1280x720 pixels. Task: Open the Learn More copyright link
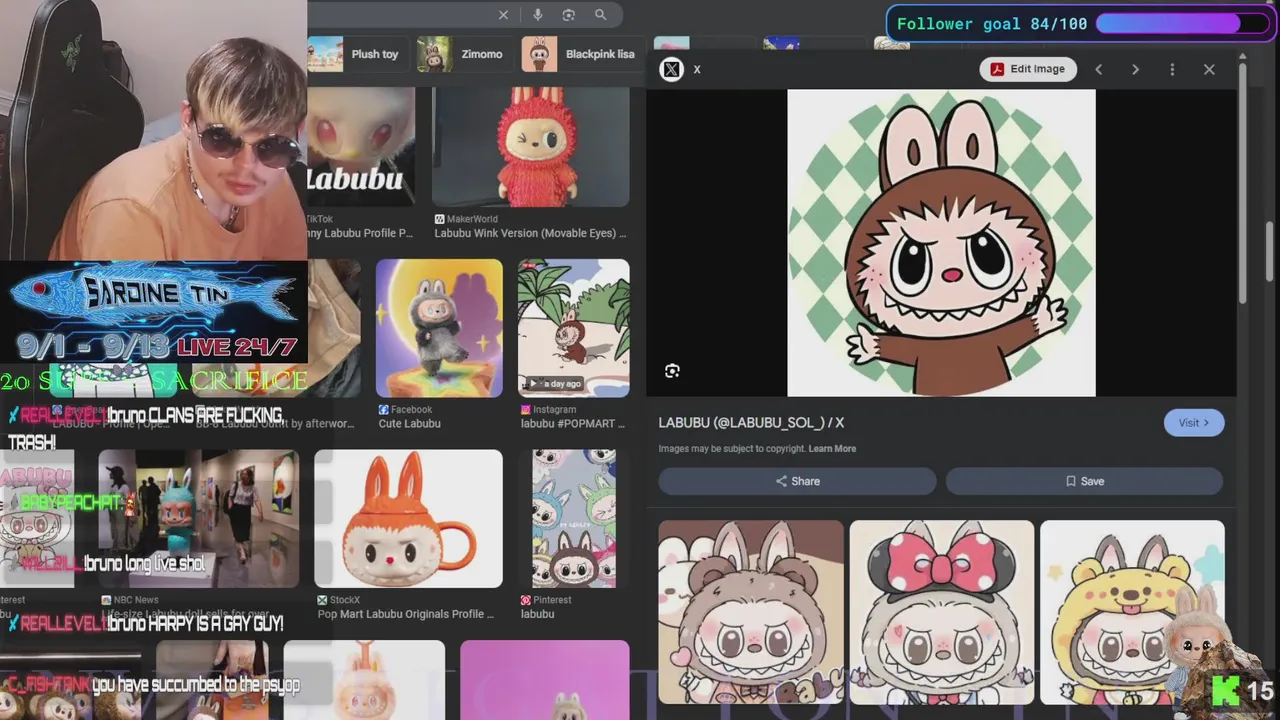832,449
